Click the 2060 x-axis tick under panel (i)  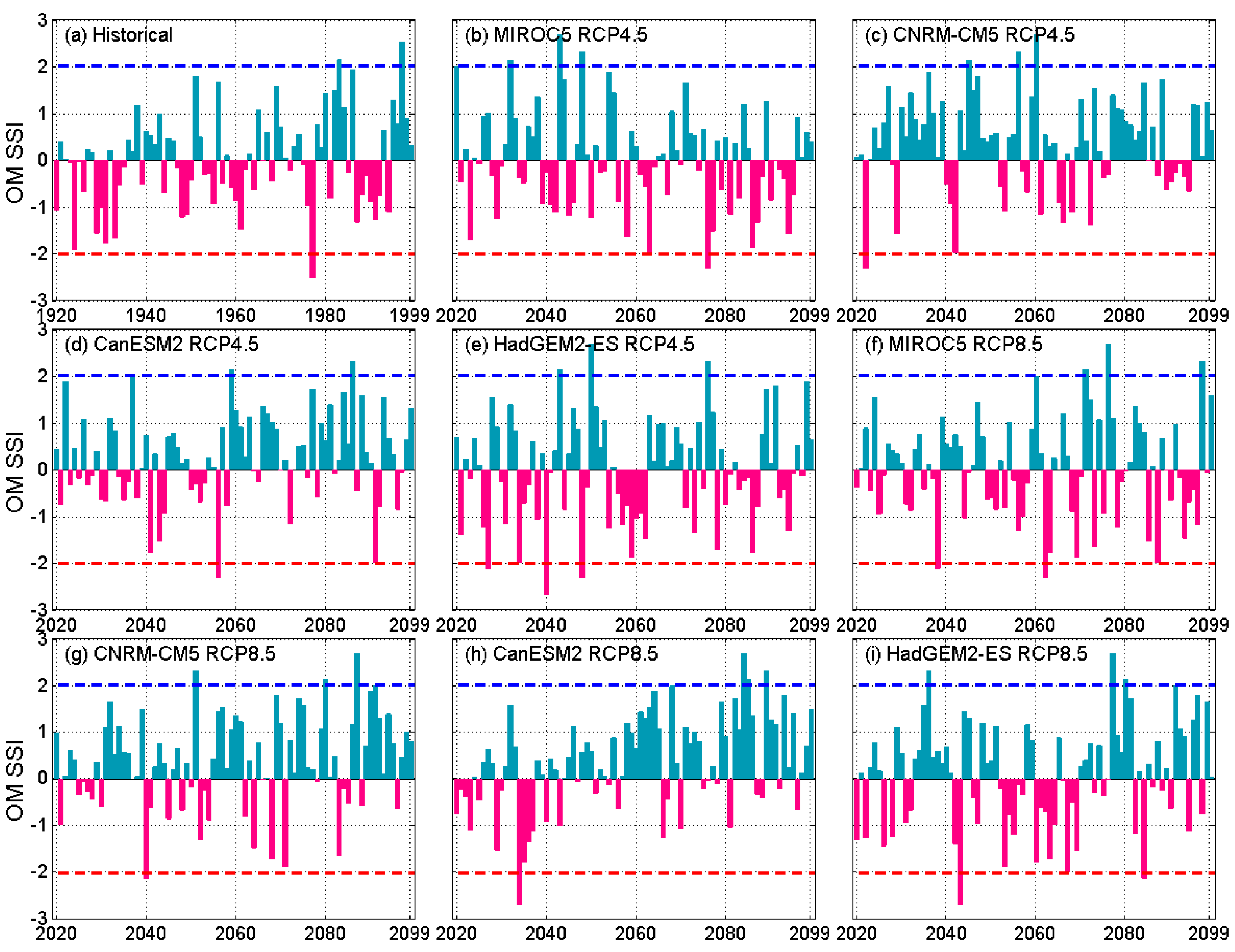pos(1034,933)
